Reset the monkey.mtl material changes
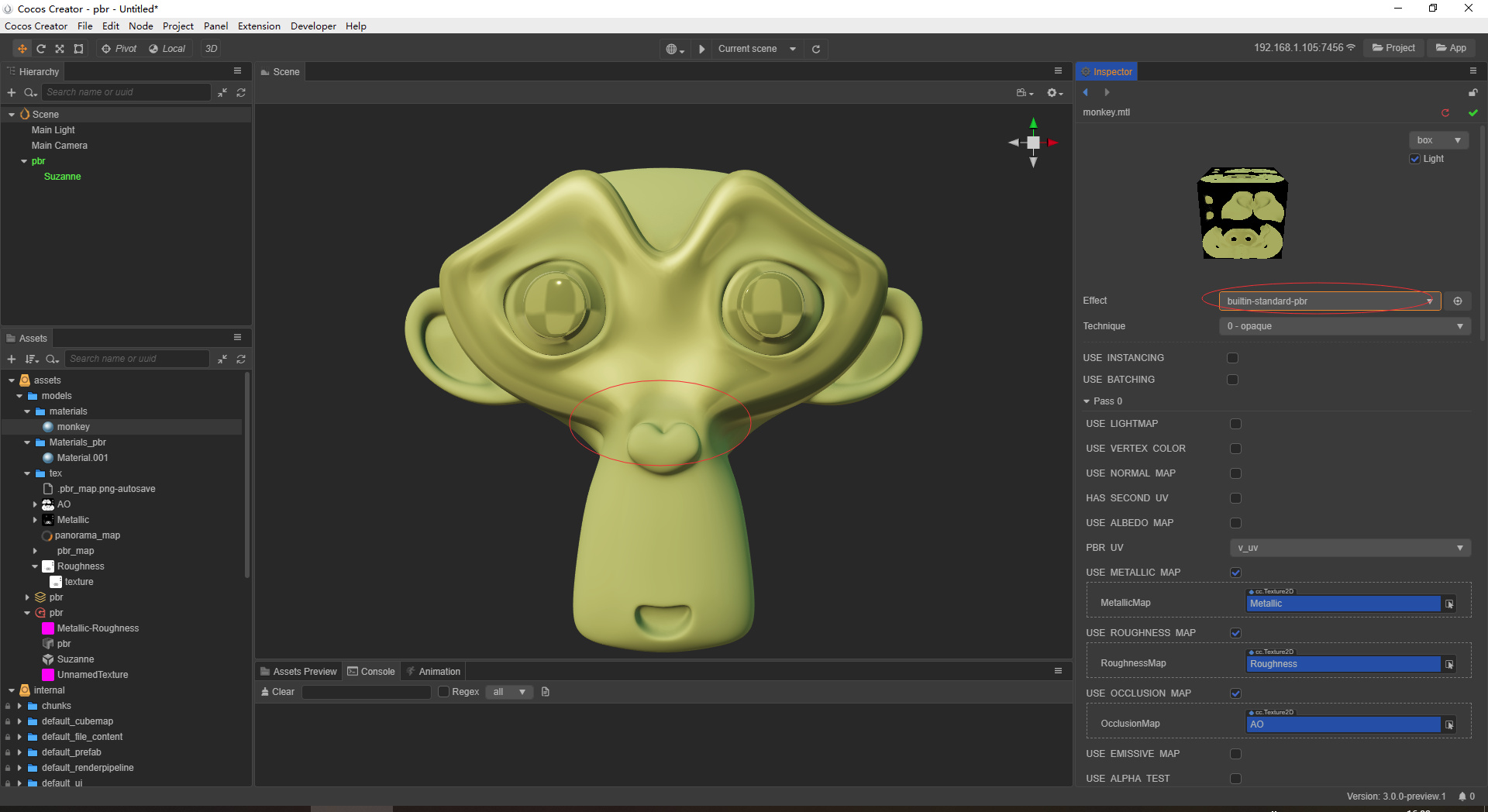 1445,112
